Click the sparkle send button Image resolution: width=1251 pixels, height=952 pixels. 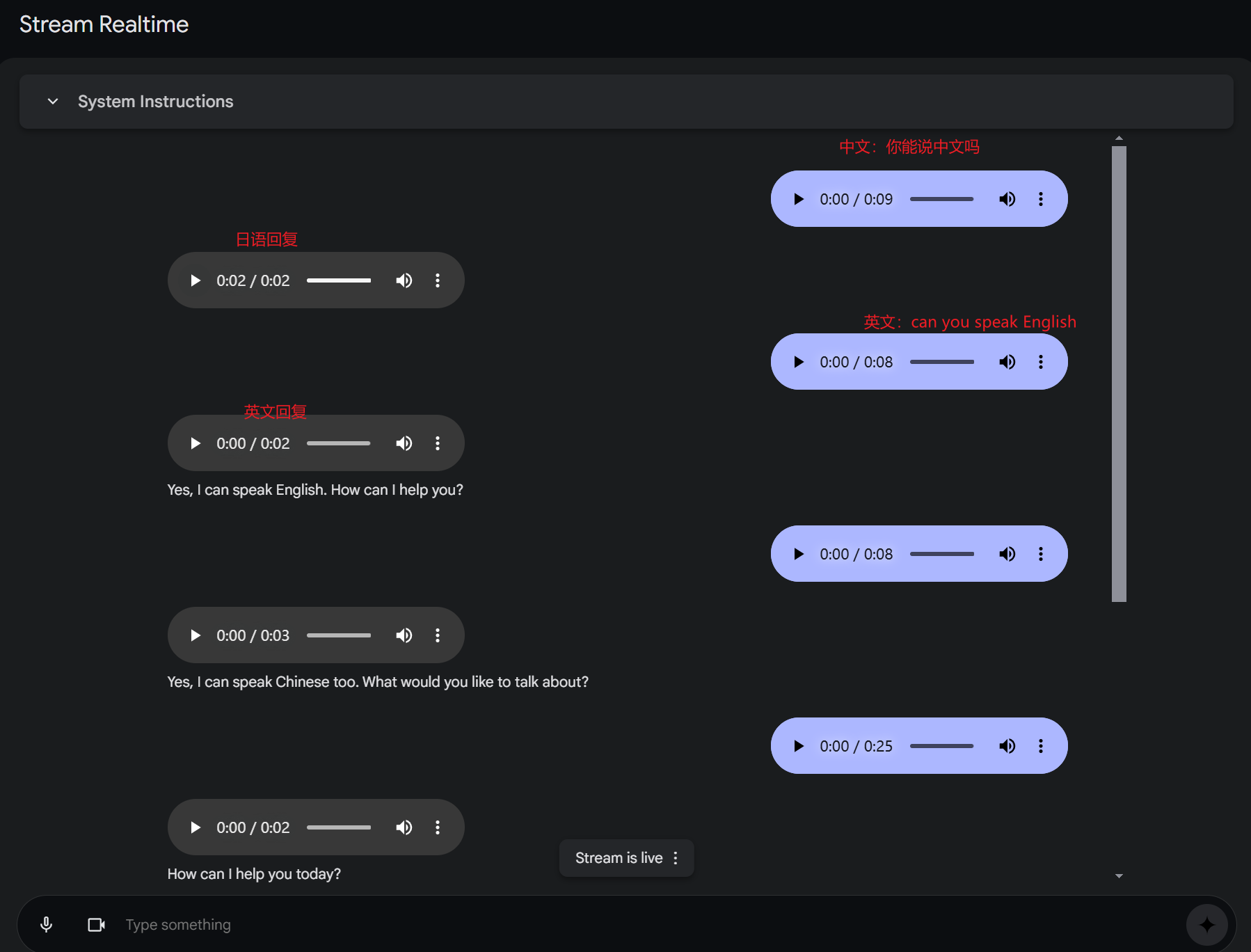[x=1206, y=924]
